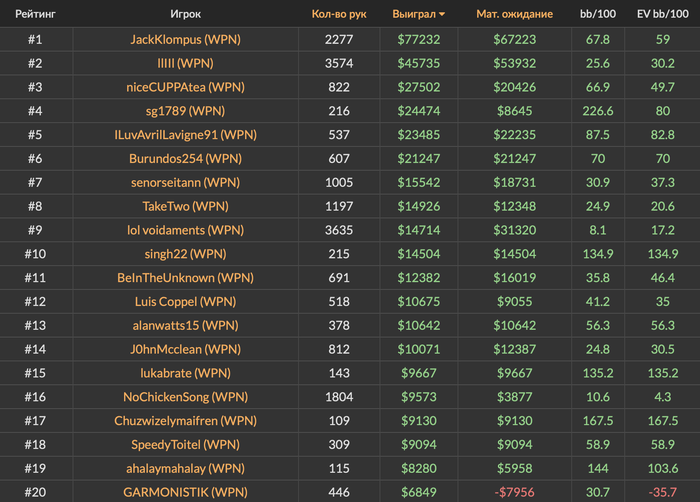
Task: Click Chuzwizelymaifren (WPN) player name
Action: (185, 420)
